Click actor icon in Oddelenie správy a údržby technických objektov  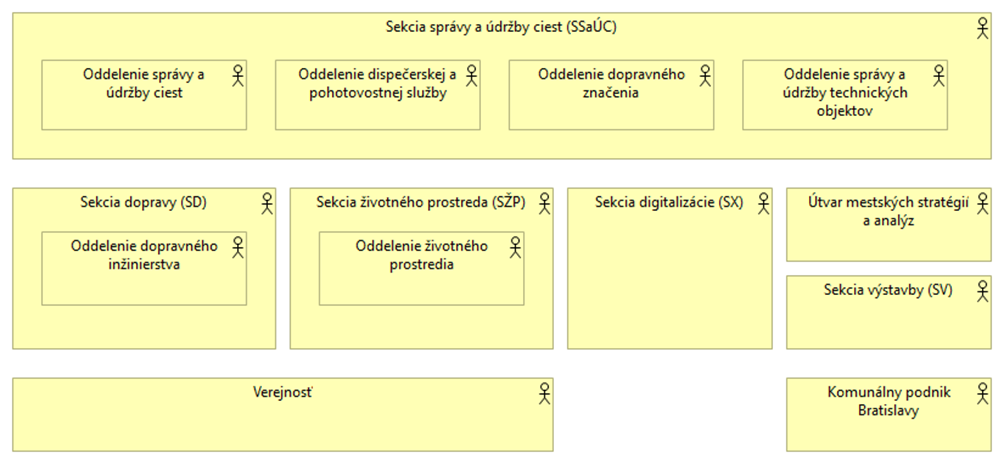939,75
